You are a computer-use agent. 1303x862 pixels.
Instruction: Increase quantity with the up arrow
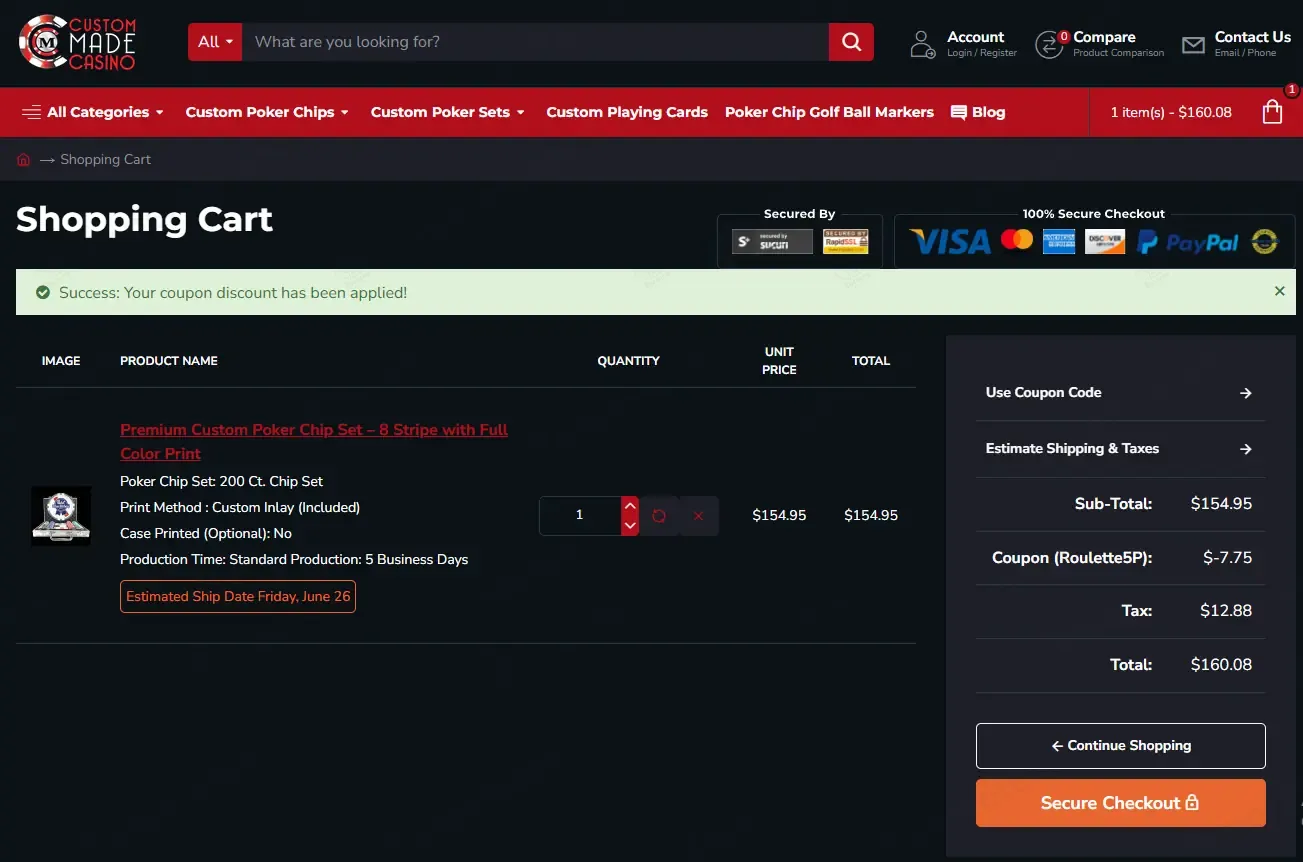pos(630,506)
